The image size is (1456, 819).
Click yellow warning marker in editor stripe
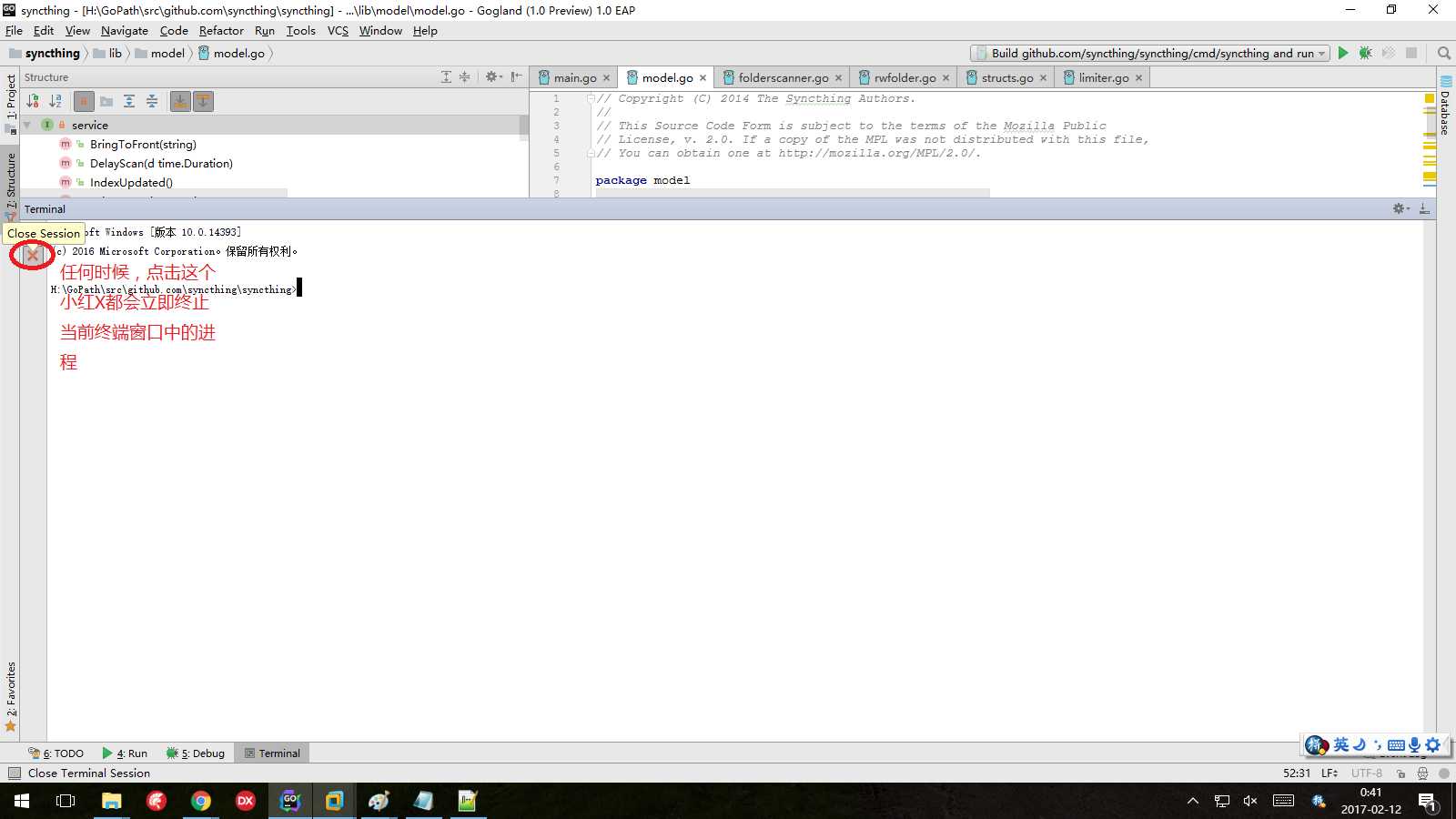[1430, 97]
